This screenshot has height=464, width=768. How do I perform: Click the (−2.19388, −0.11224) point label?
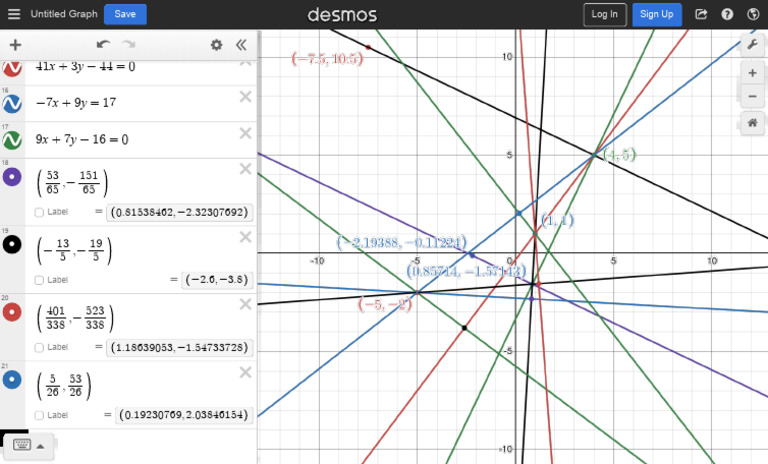[402, 242]
